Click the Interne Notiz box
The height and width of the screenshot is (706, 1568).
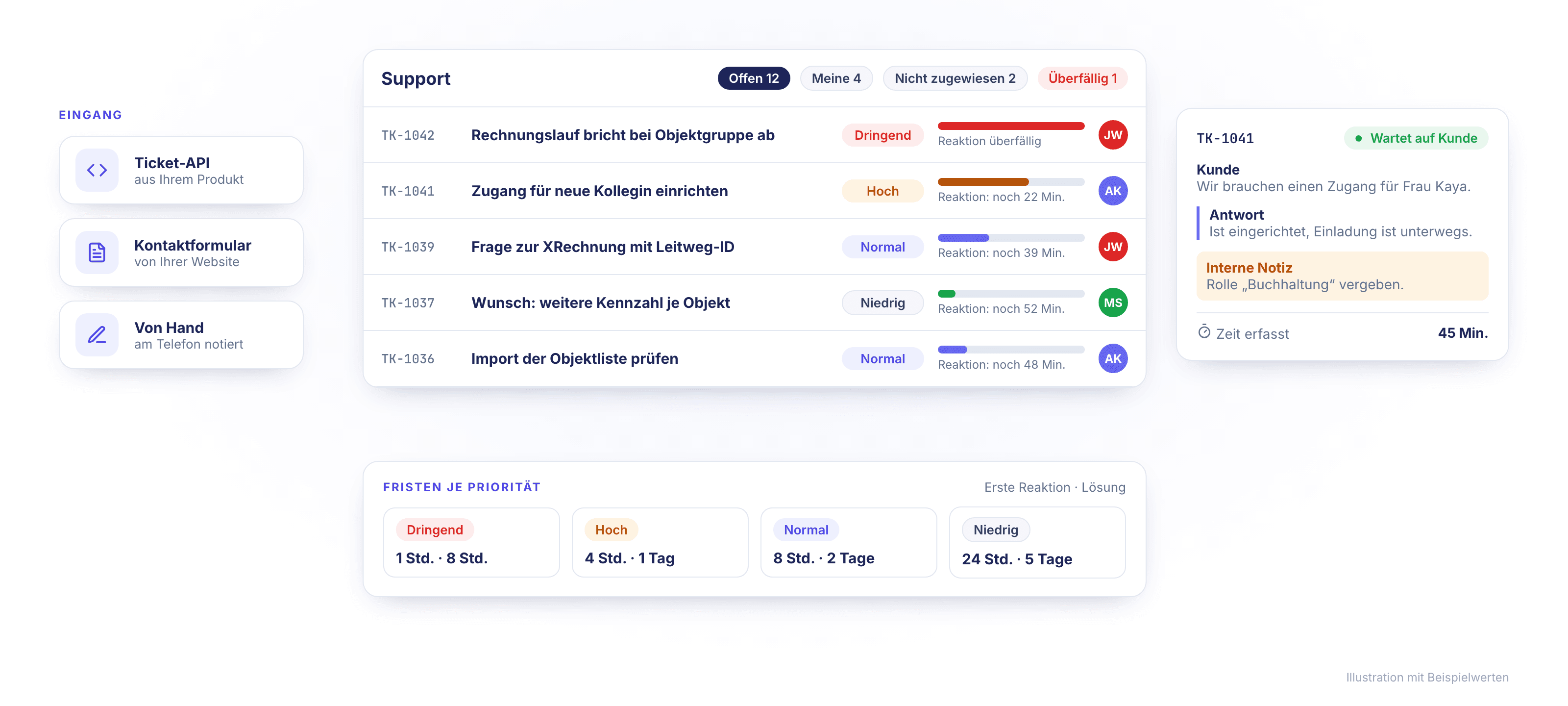(x=1342, y=276)
